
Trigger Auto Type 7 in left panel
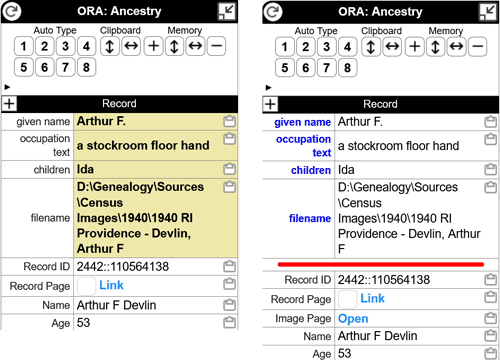pyautogui.click(x=65, y=67)
